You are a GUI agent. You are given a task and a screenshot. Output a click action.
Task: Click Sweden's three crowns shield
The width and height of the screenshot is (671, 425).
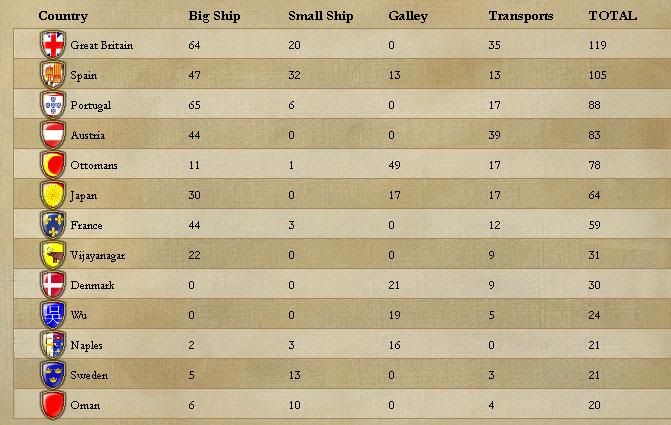[x=53, y=374]
